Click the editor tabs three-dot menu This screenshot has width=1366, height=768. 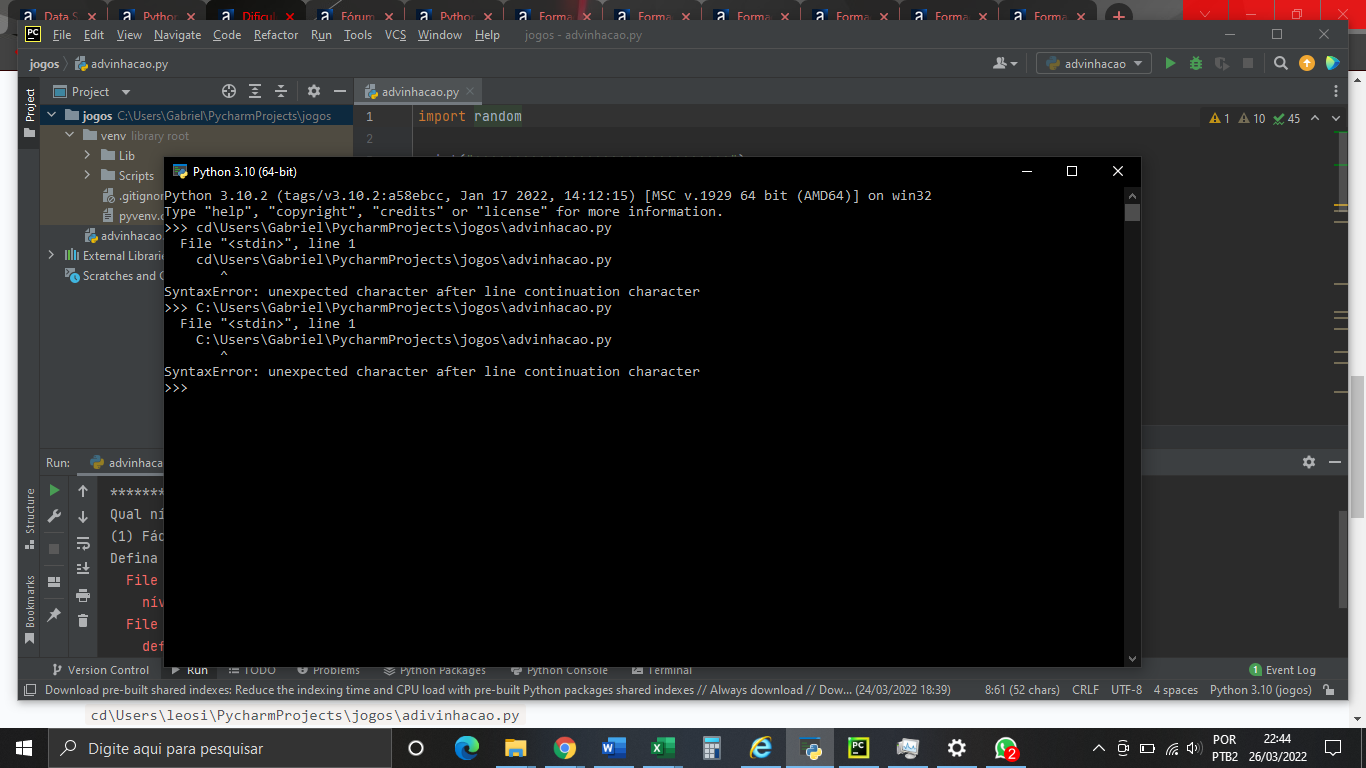point(1337,91)
